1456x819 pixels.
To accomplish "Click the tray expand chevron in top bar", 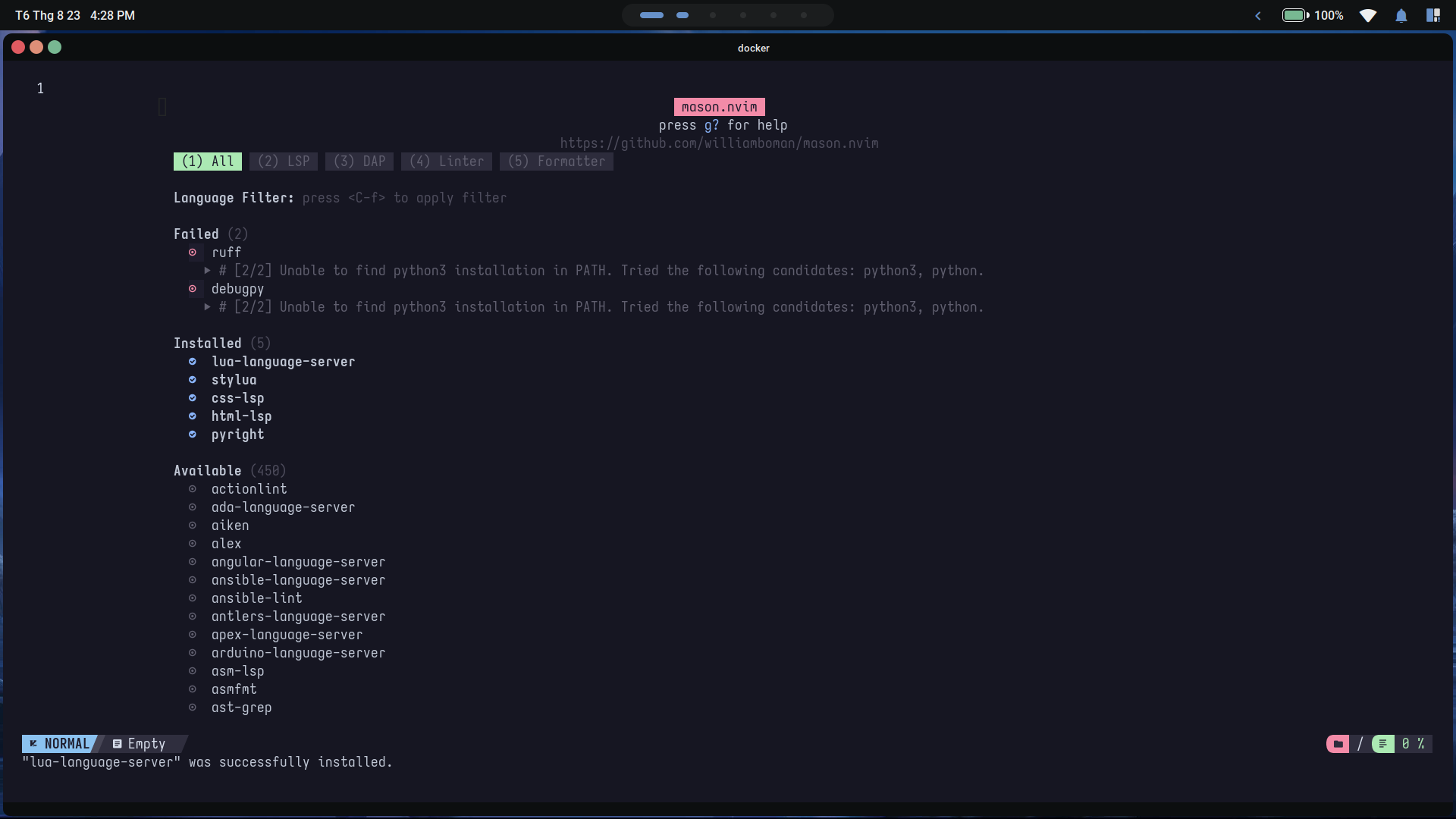I will click(x=1258, y=15).
